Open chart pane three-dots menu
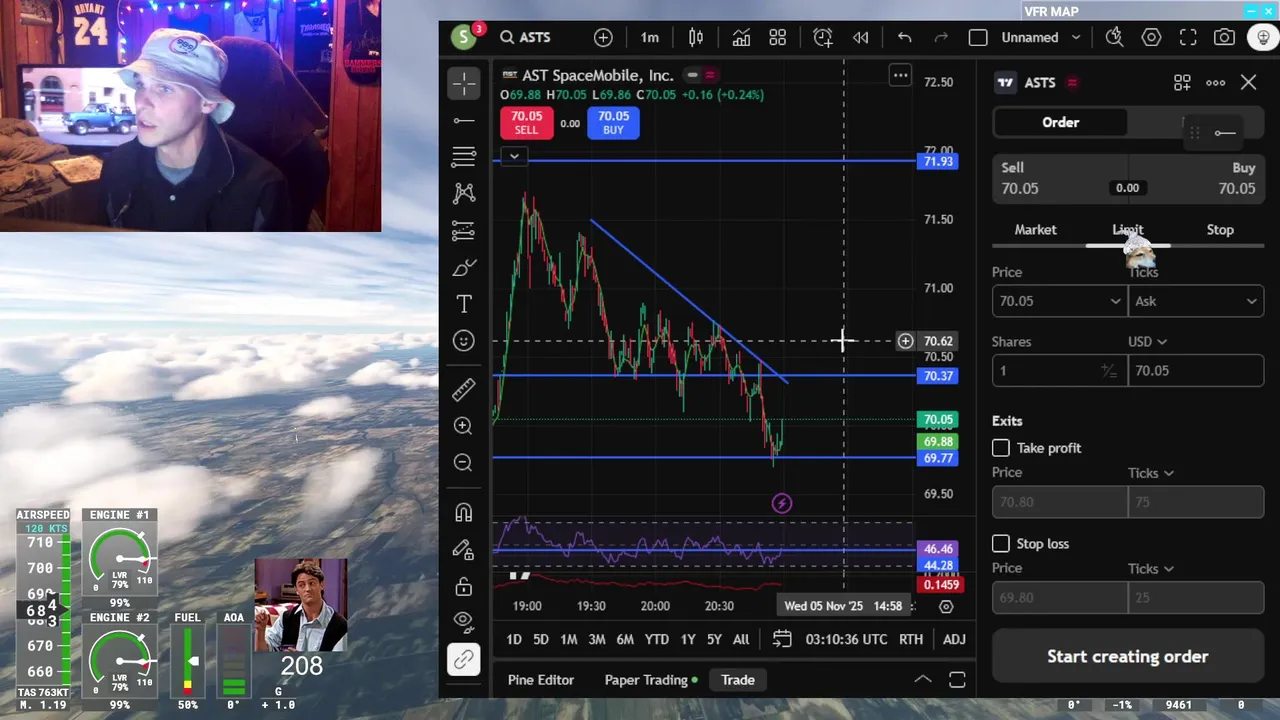This screenshot has height=720, width=1280. (x=900, y=75)
